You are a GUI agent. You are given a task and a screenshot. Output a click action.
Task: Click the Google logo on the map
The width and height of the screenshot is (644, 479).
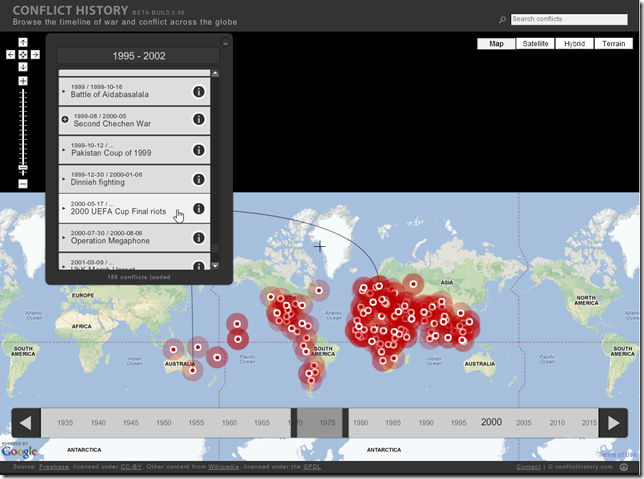click(19, 451)
